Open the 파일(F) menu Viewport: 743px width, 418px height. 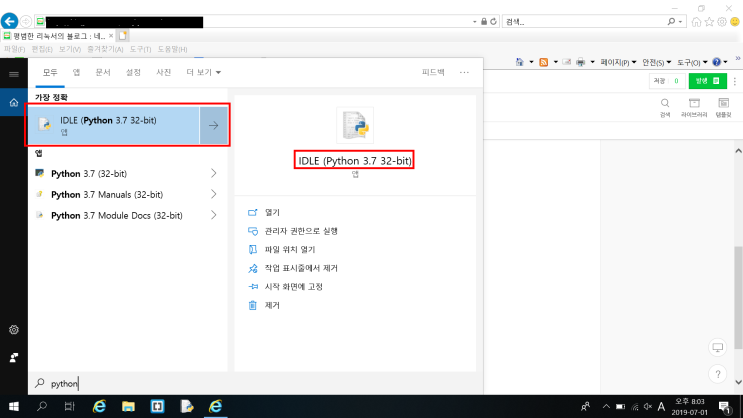15,49
